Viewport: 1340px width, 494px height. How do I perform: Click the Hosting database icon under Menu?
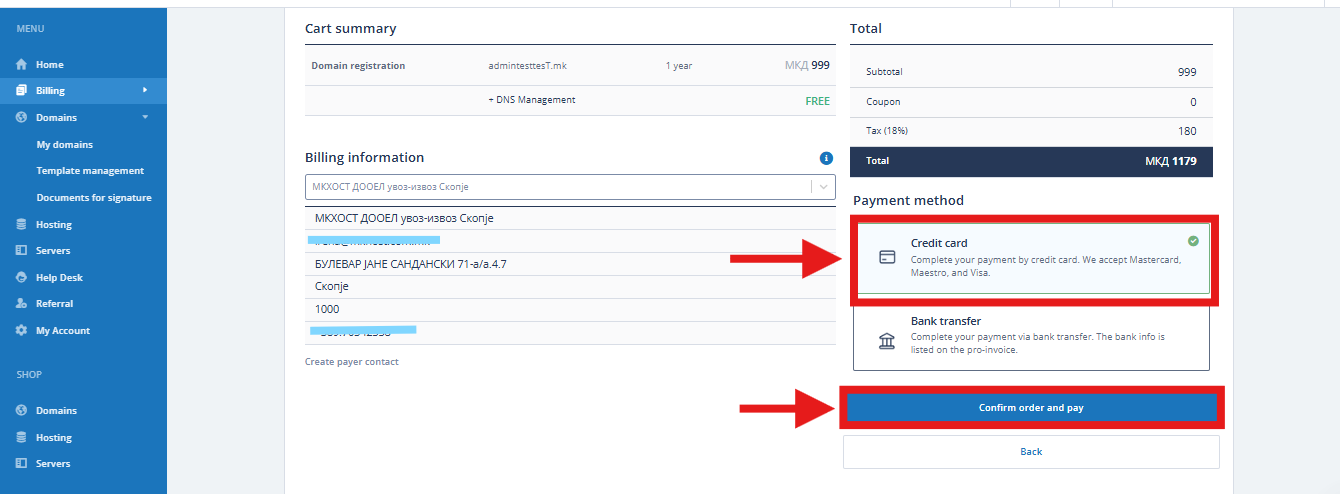click(x=21, y=224)
